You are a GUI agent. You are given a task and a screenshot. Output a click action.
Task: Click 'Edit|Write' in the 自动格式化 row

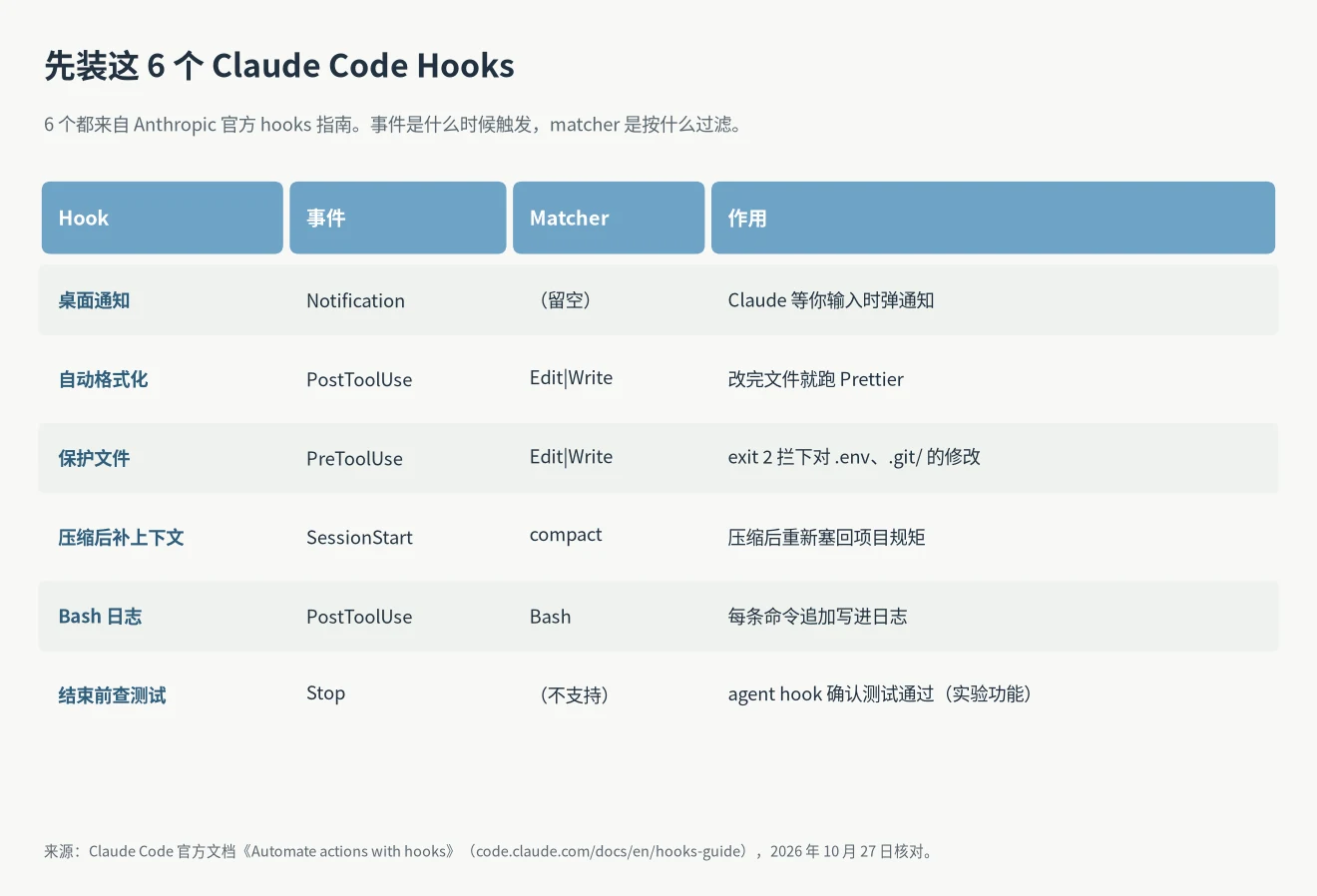click(571, 378)
